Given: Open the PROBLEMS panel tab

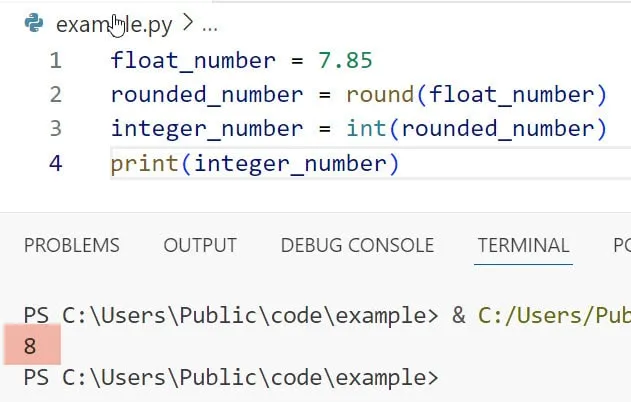Looking at the screenshot, I should point(71,245).
